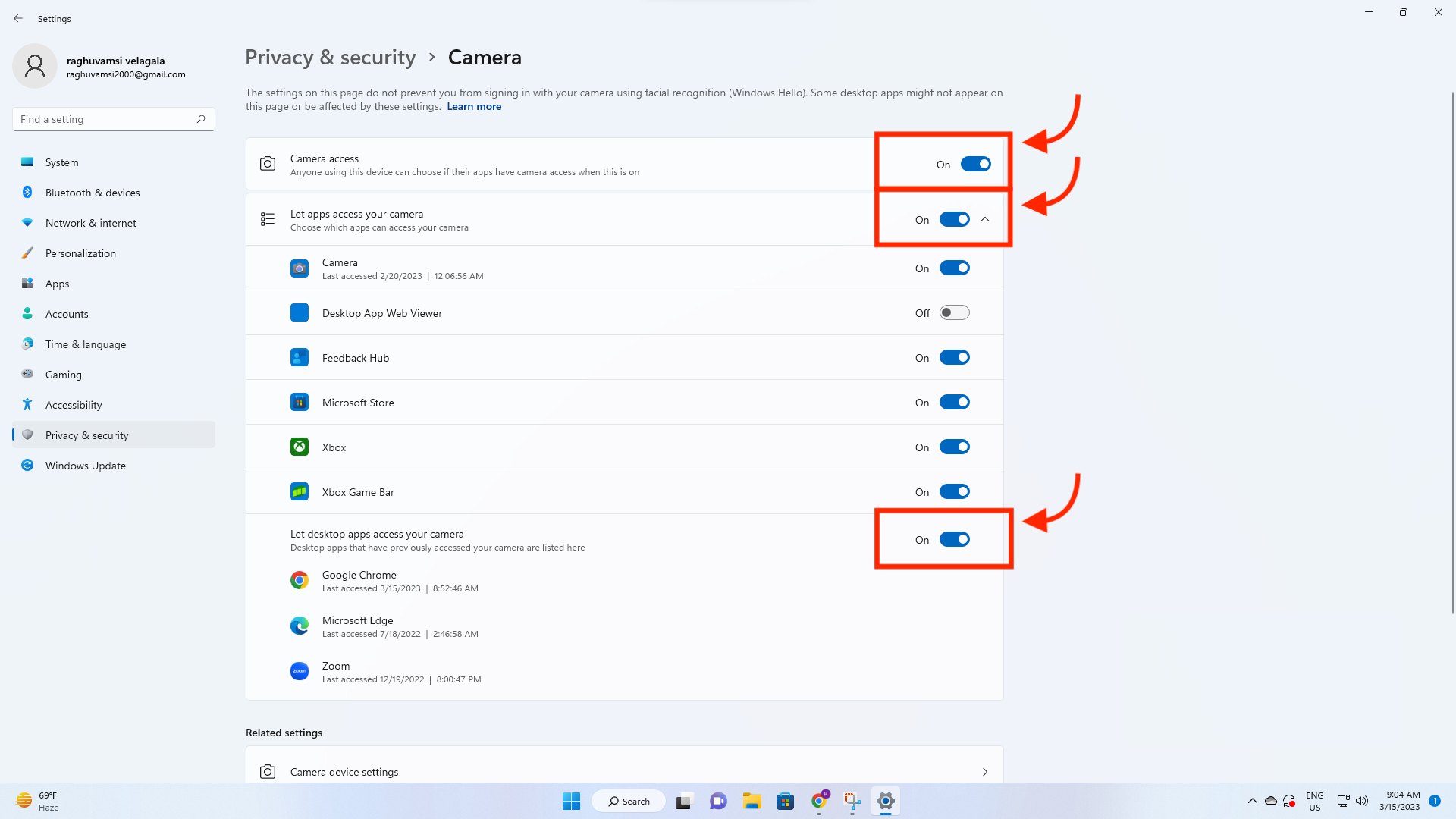1456x819 pixels.
Task: Enable Desktop App Web Viewer camera access
Action: 955,312
